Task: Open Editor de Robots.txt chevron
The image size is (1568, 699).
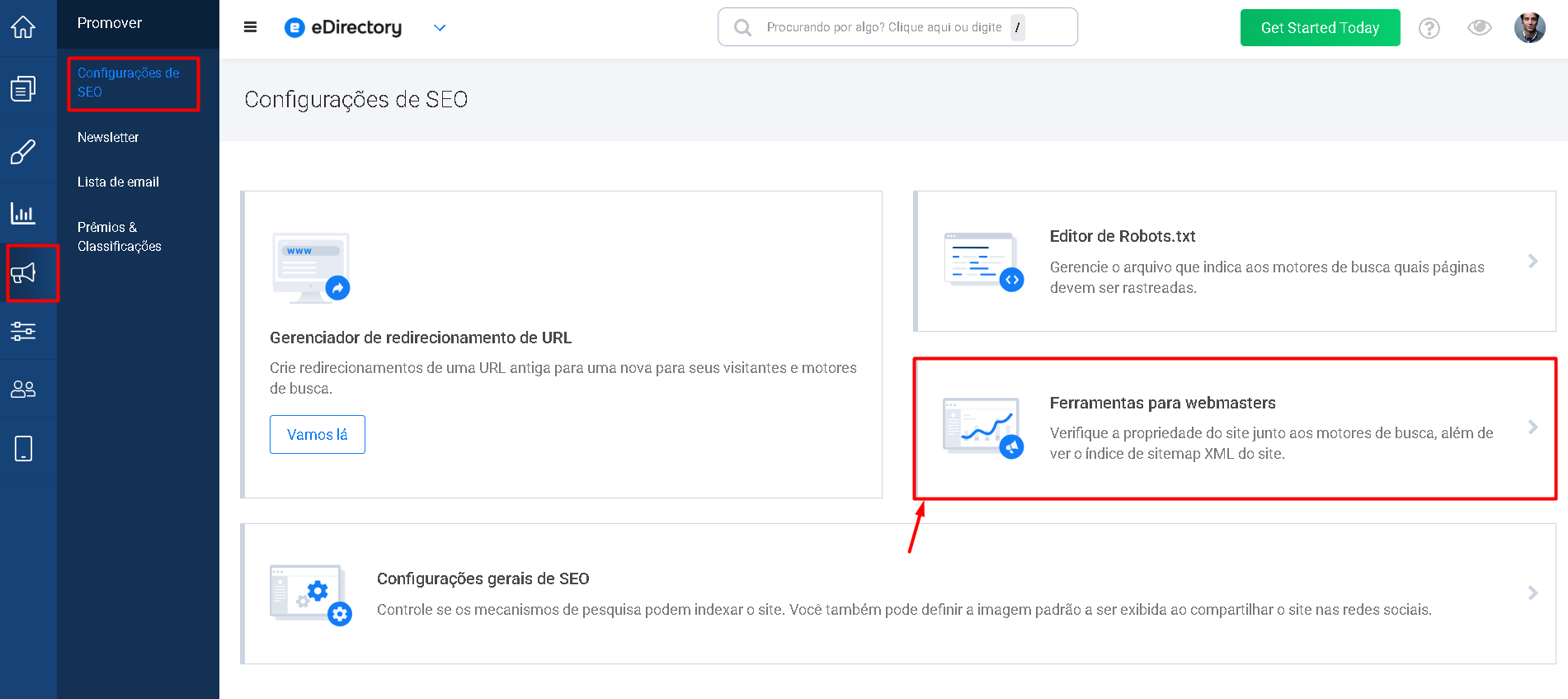Action: click(x=1533, y=261)
